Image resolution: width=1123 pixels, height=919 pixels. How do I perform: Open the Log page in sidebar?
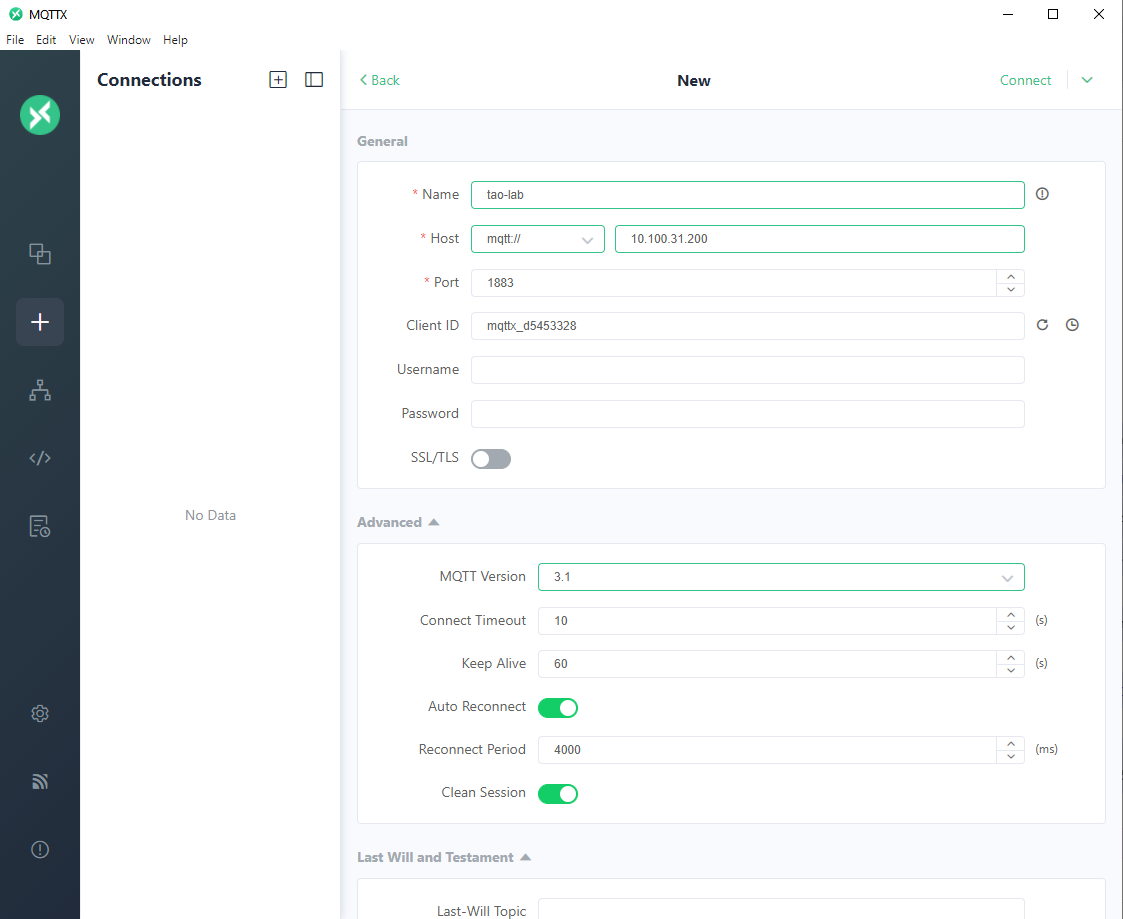pos(40,526)
